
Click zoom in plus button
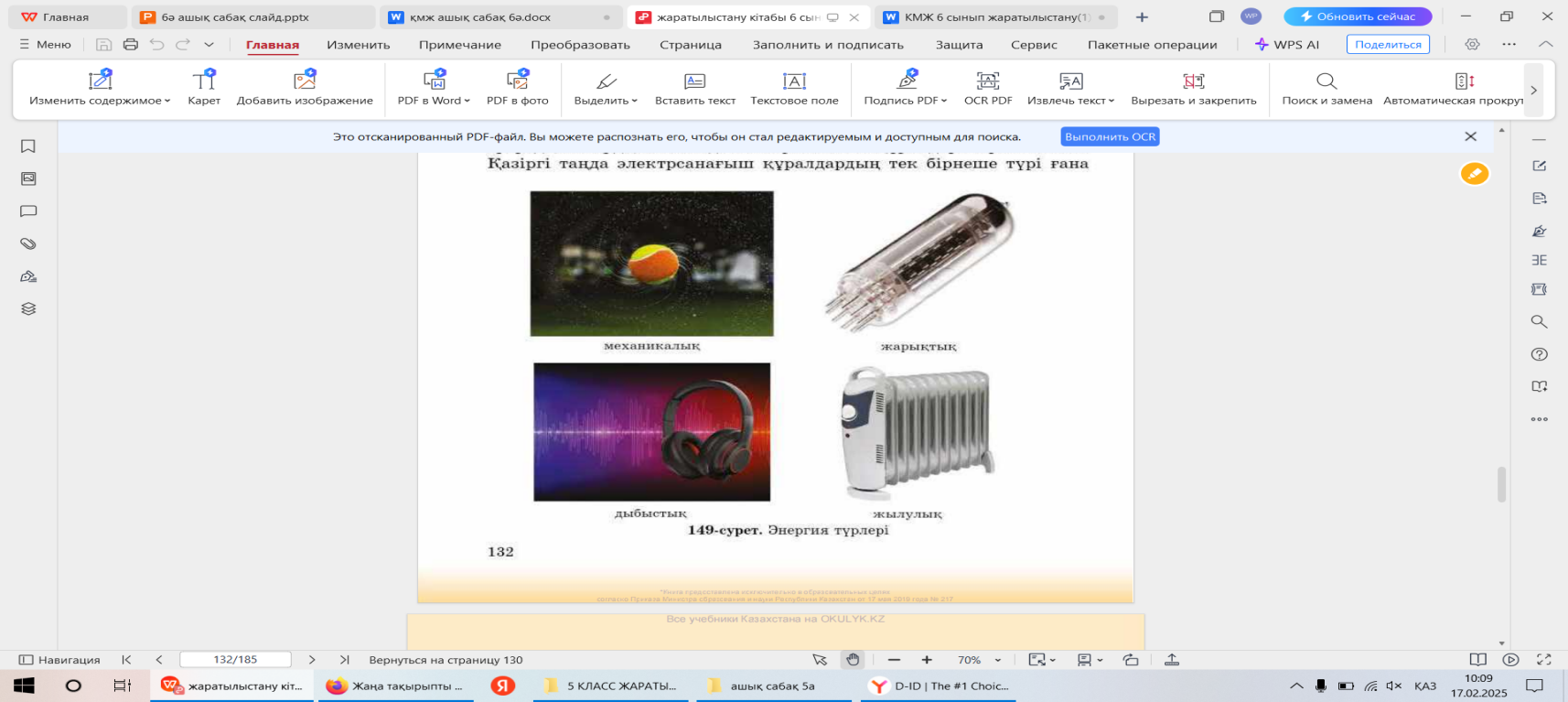(927, 660)
